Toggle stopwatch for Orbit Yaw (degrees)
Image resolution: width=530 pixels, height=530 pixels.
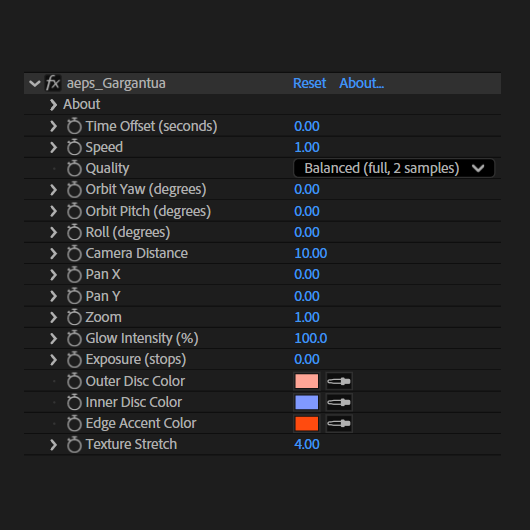pyautogui.click(x=74, y=190)
